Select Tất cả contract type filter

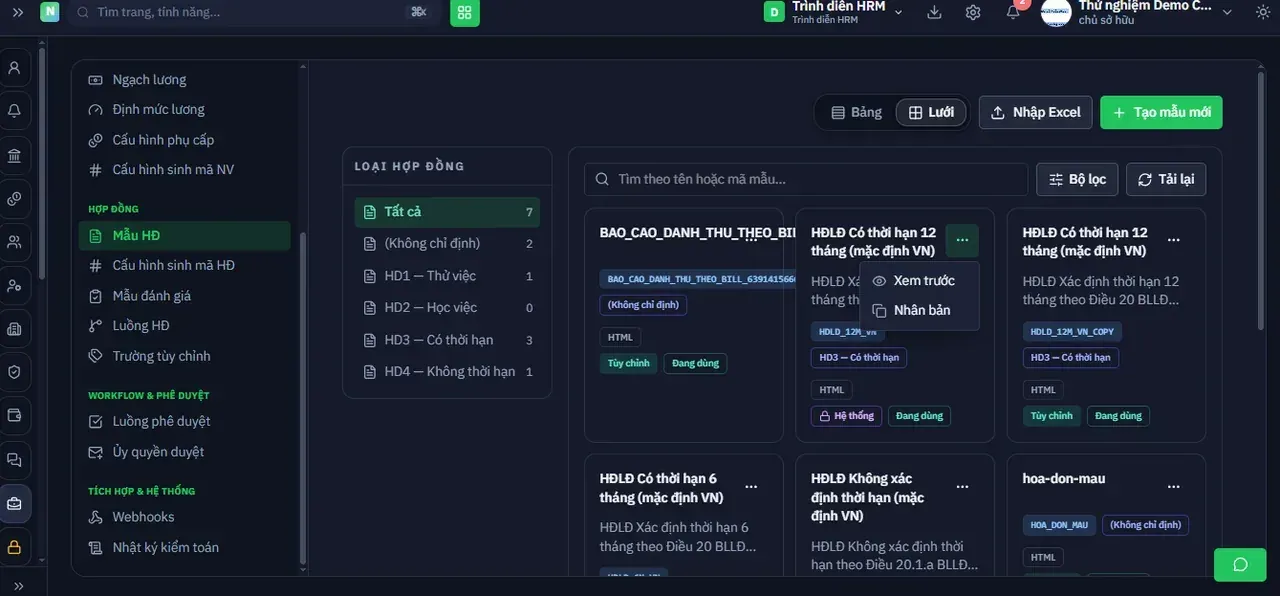pos(447,212)
